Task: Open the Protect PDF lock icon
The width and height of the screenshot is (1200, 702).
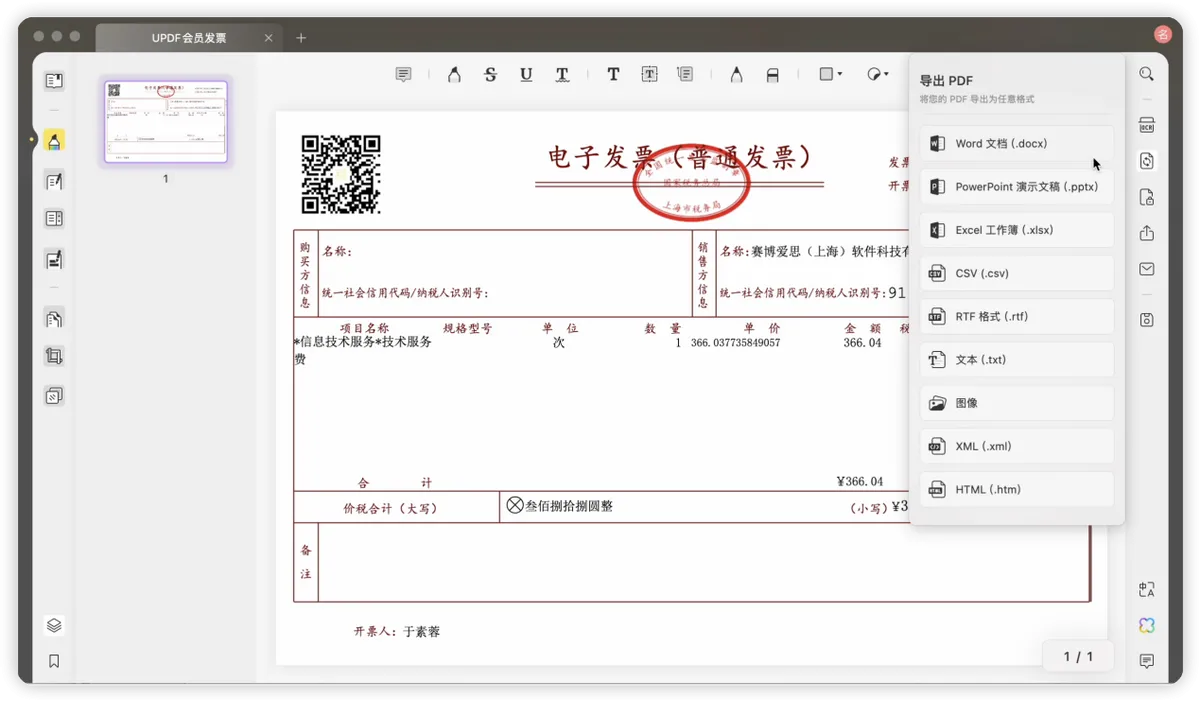Action: click(x=1147, y=197)
